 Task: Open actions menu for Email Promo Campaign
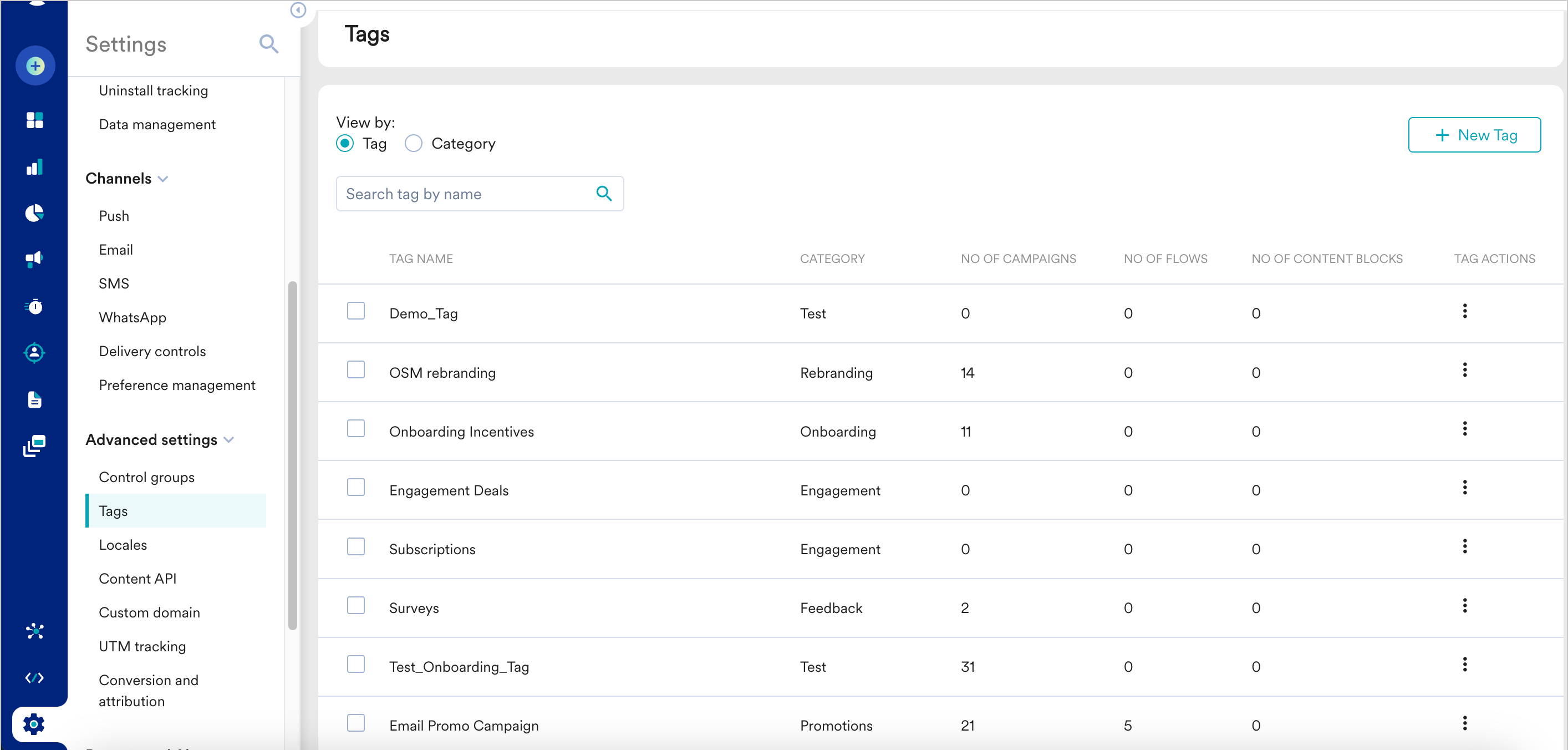click(x=1464, y=723)
